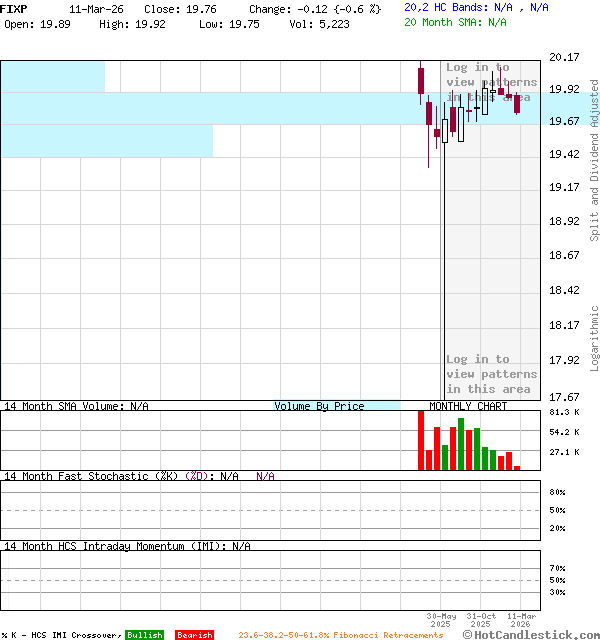The height and width of the screenshot is (640, 600).
Task: Click the tallest green volume bar
Action: 461,444
